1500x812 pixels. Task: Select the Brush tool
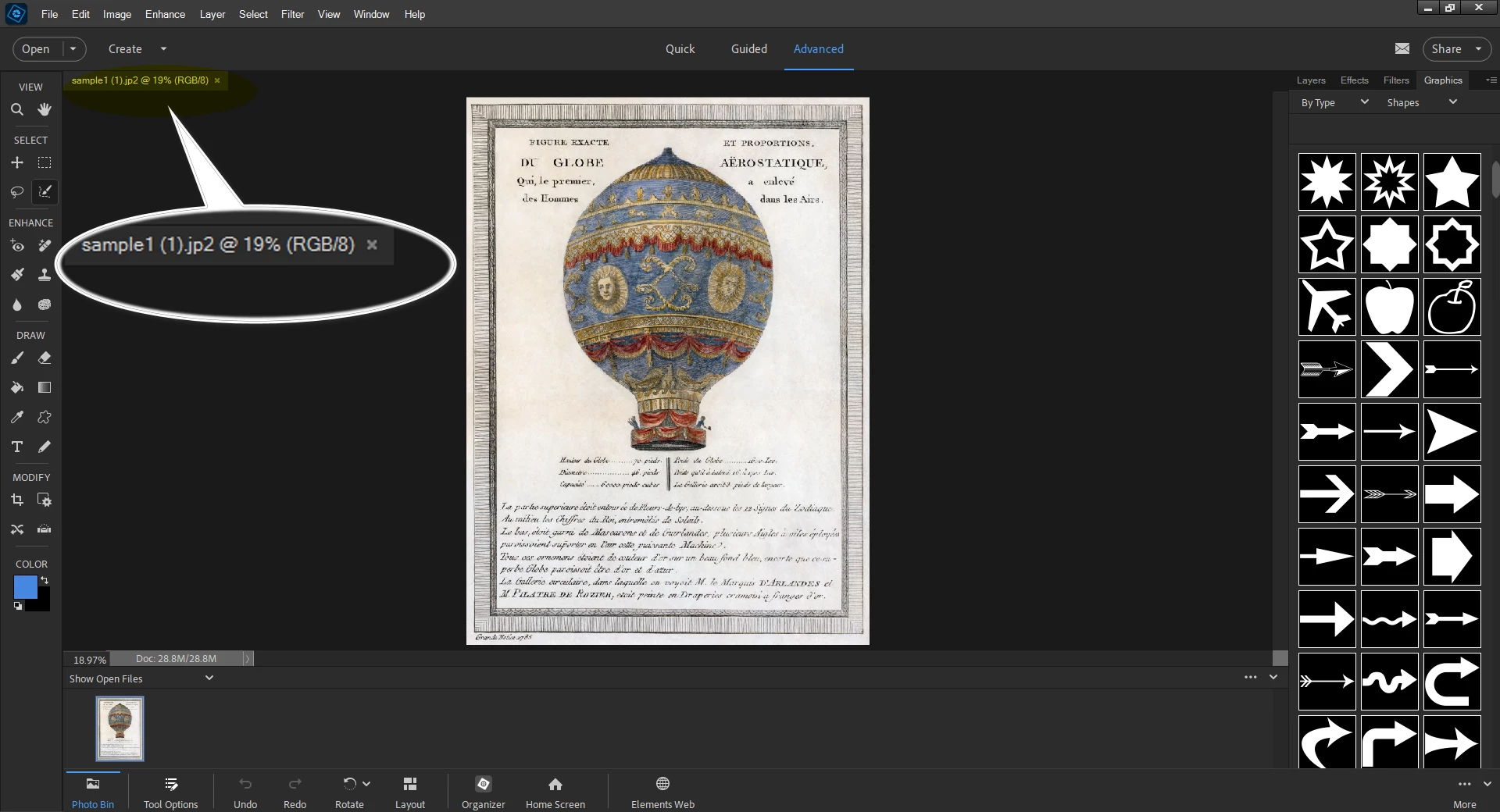pyautogui.click(x=16, y=358)
